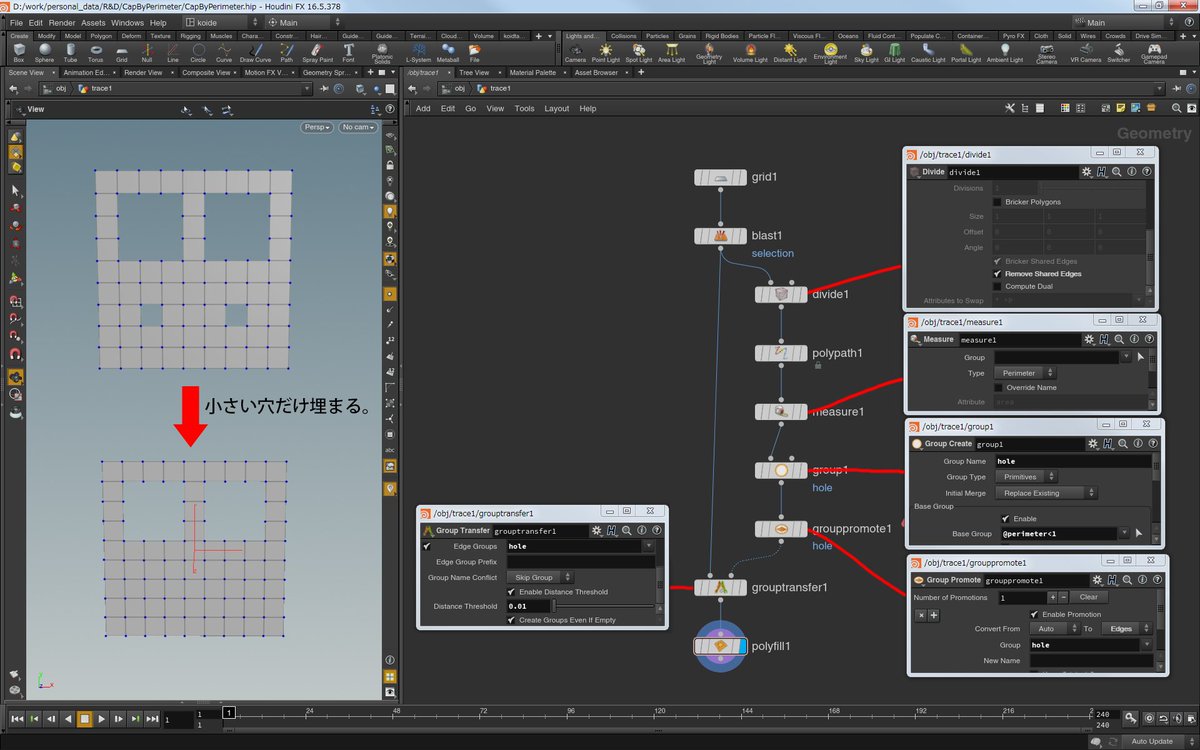Open the Render menu

click(61, 22)
